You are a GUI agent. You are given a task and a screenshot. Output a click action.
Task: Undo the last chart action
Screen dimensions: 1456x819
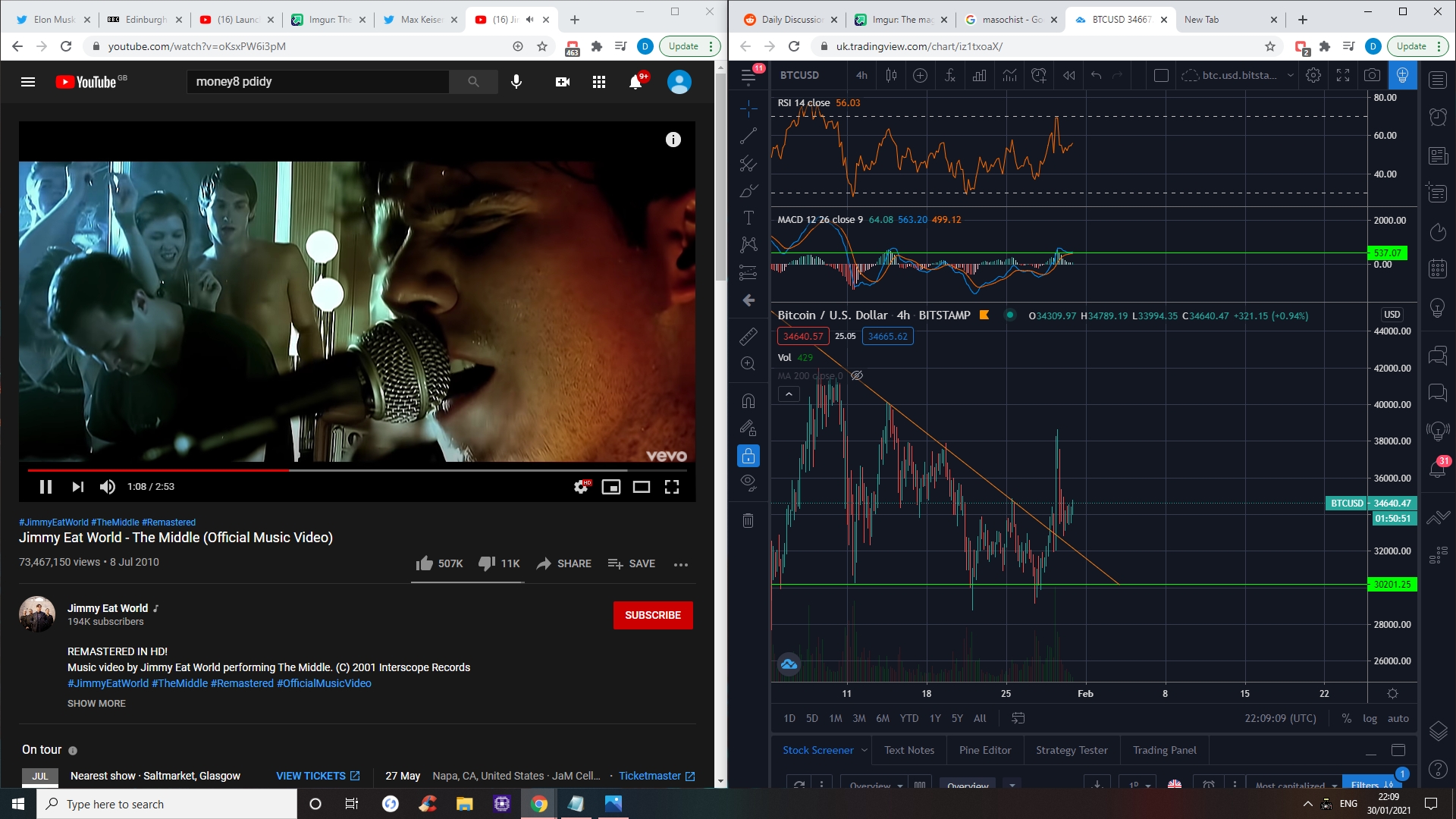1096,75
